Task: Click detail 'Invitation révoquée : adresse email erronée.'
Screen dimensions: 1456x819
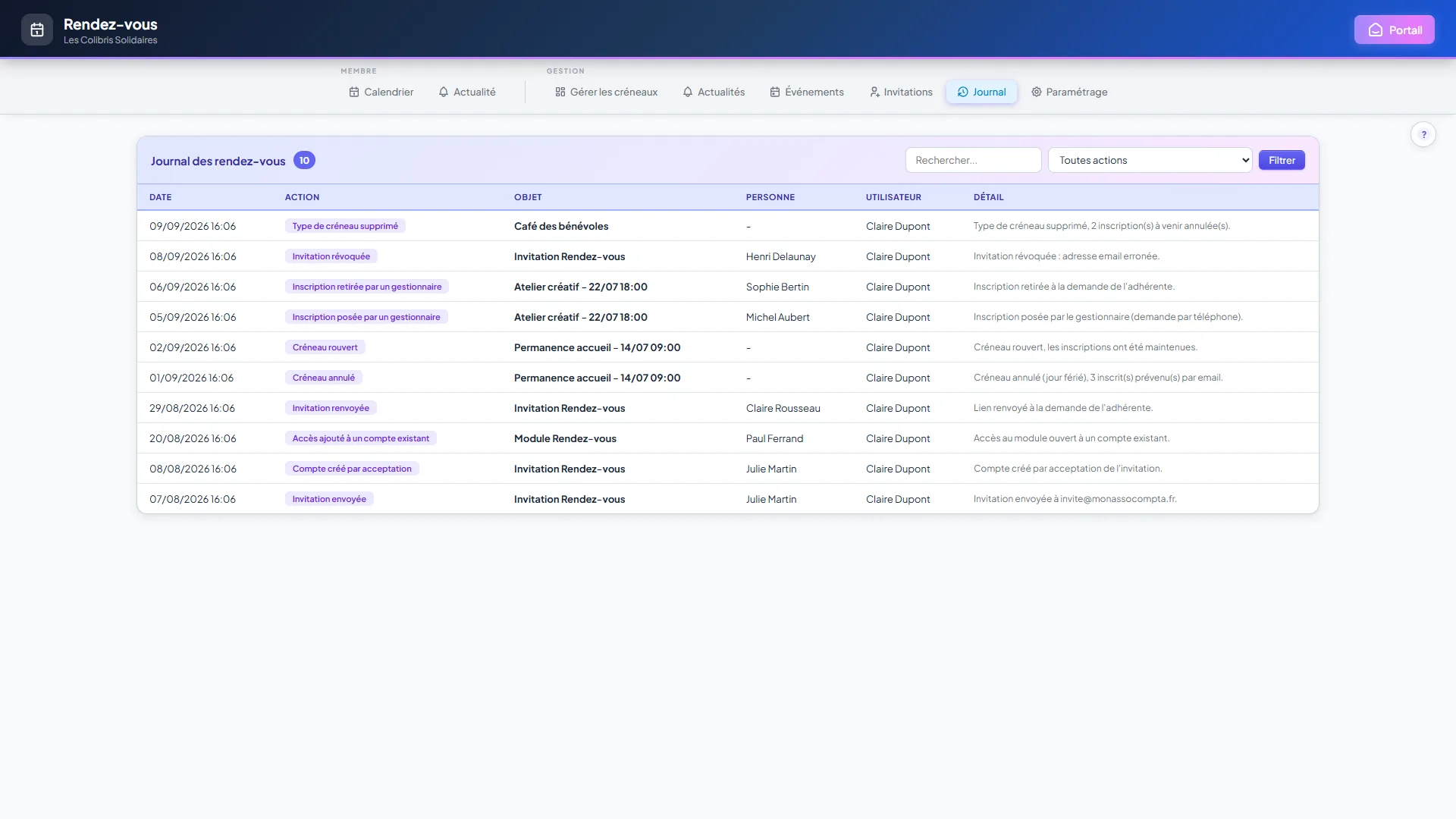Action: (1066, 256)
